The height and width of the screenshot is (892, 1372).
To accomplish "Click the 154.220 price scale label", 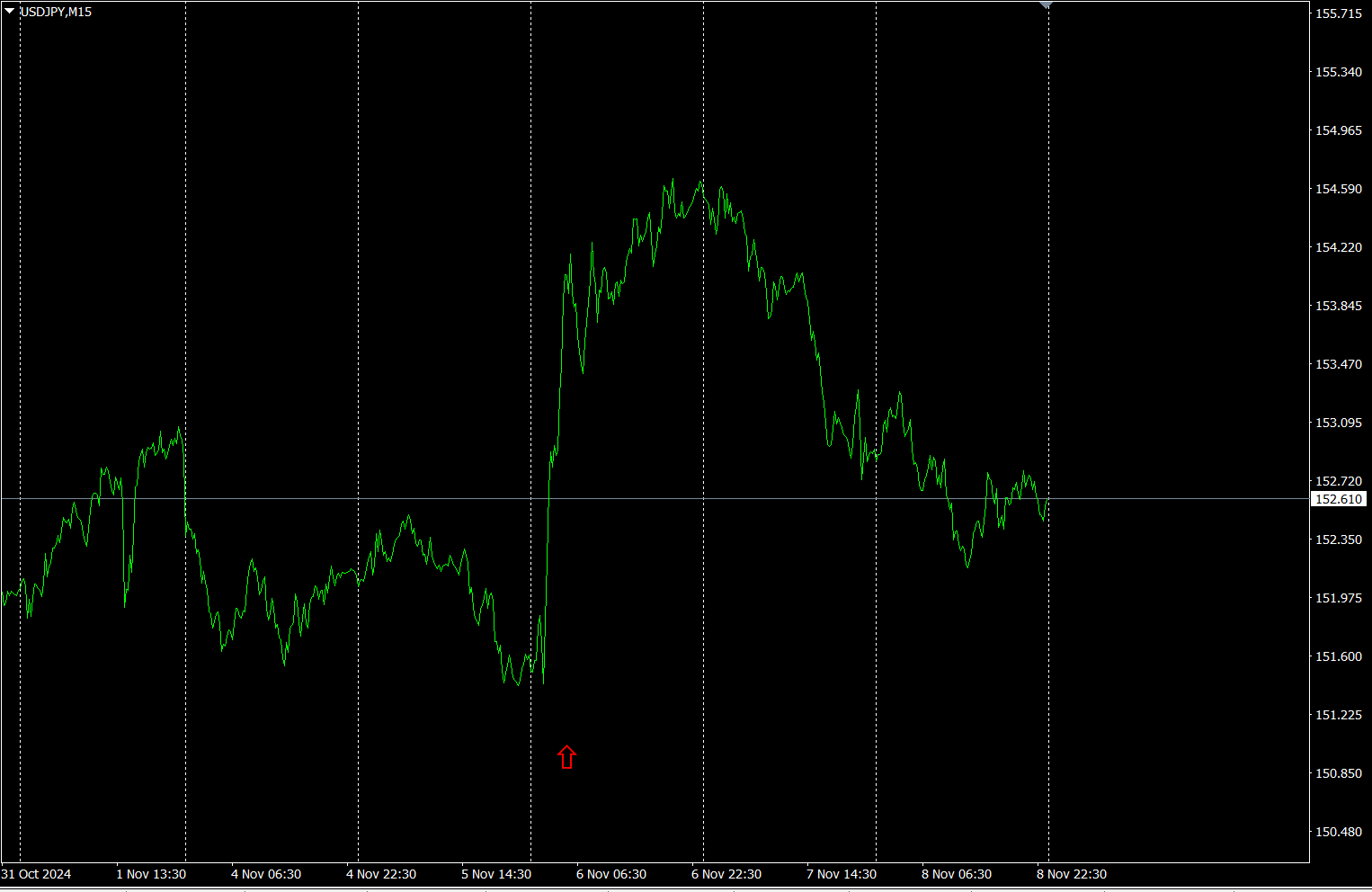I will pos(1339,247).
